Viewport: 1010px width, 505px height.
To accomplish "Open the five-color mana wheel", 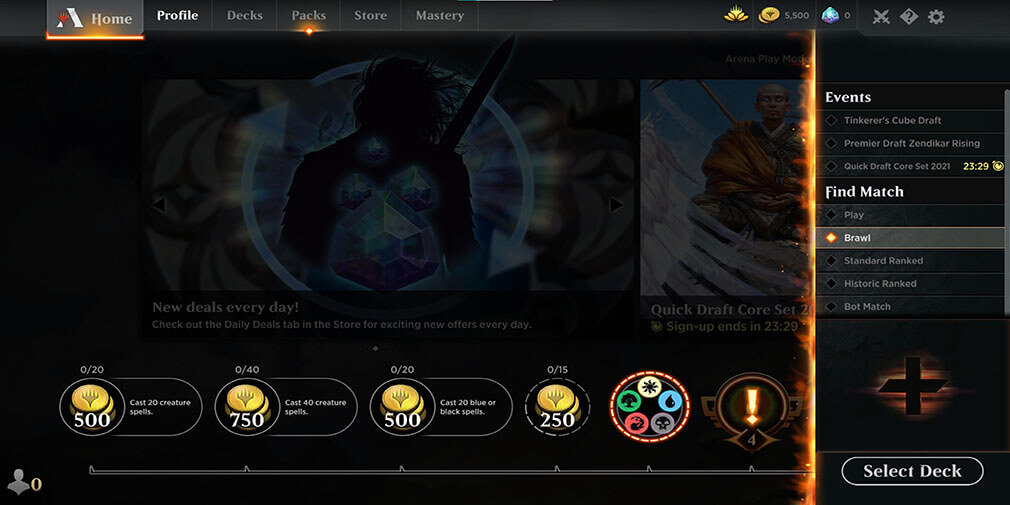I will 650,406.
